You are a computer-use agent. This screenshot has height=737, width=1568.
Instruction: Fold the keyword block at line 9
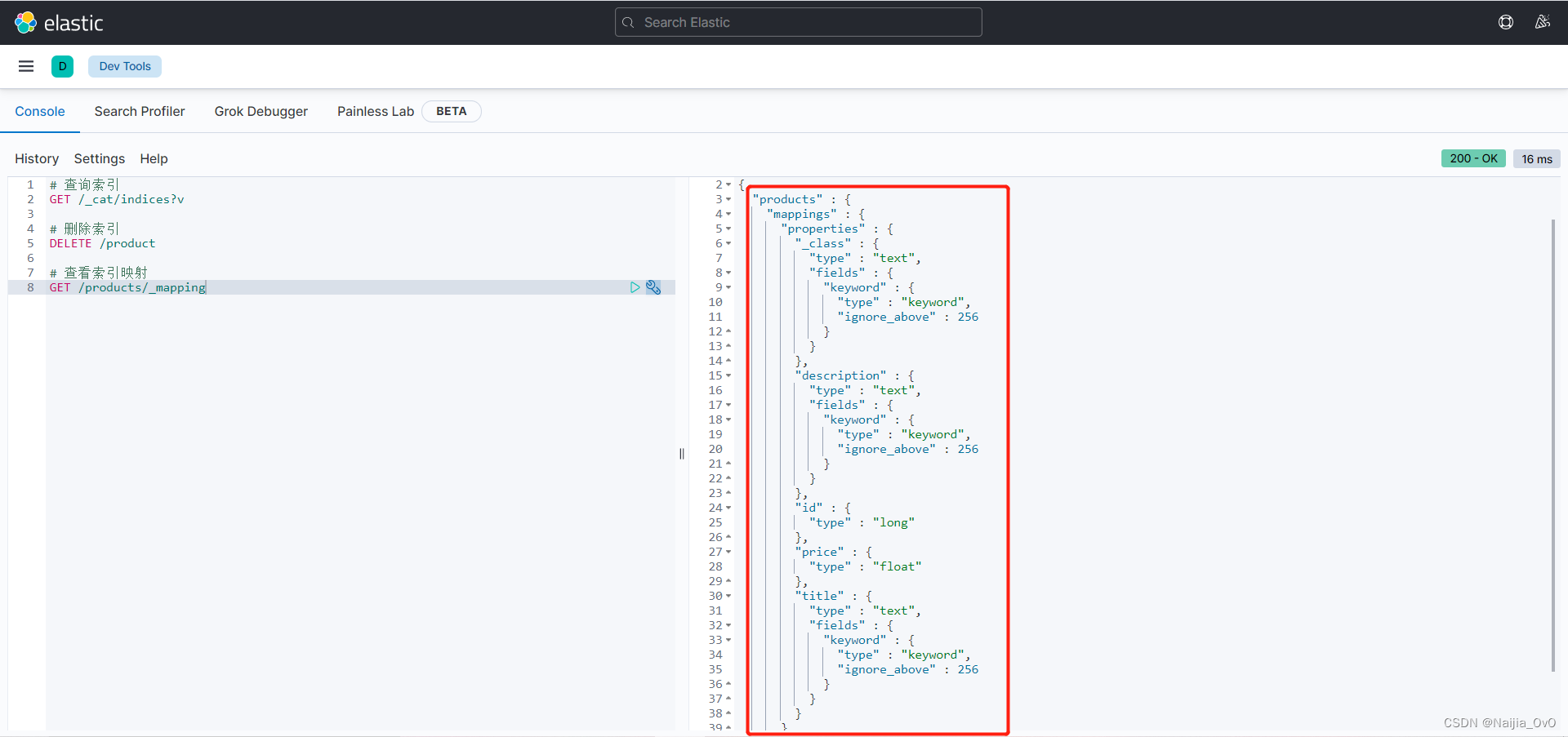729,287
